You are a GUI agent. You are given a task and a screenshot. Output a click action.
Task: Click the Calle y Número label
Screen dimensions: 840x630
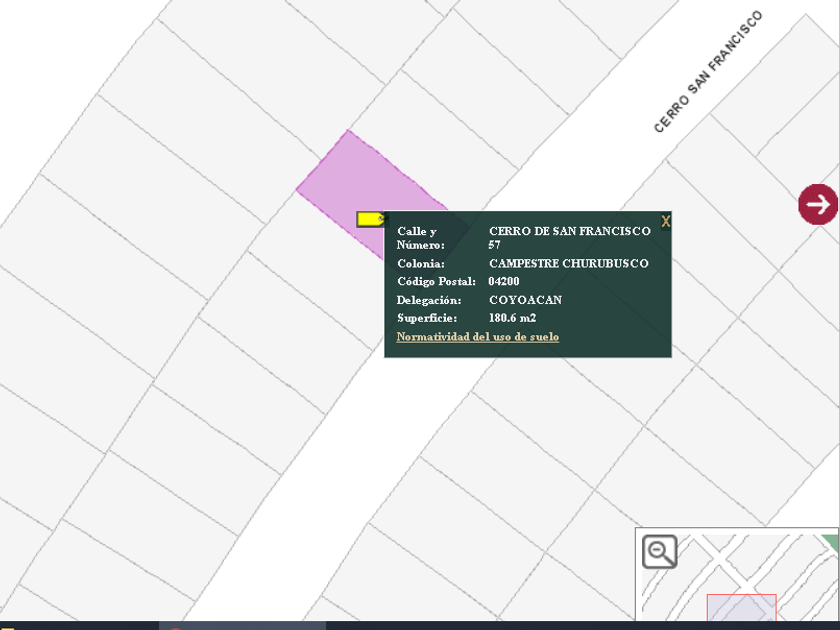420,238
